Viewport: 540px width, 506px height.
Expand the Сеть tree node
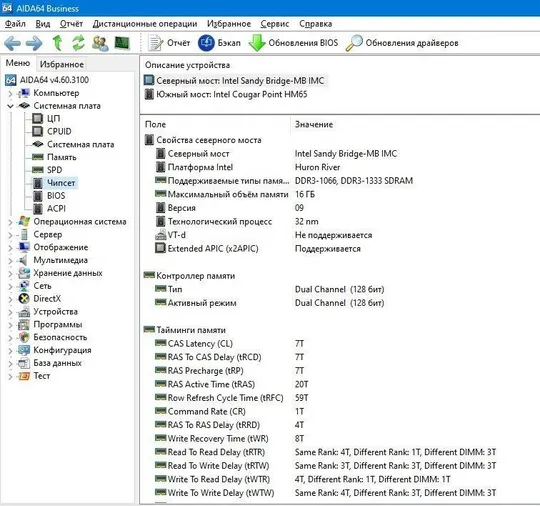[10, 286]
